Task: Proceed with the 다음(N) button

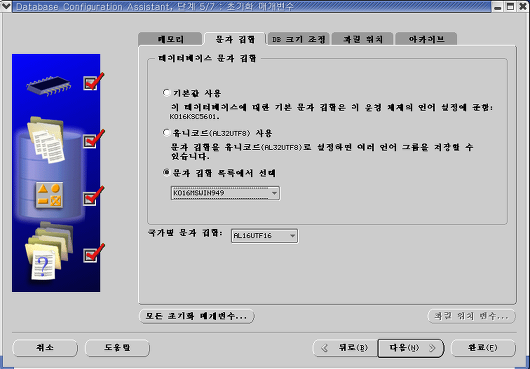Action: pos(411,348)
